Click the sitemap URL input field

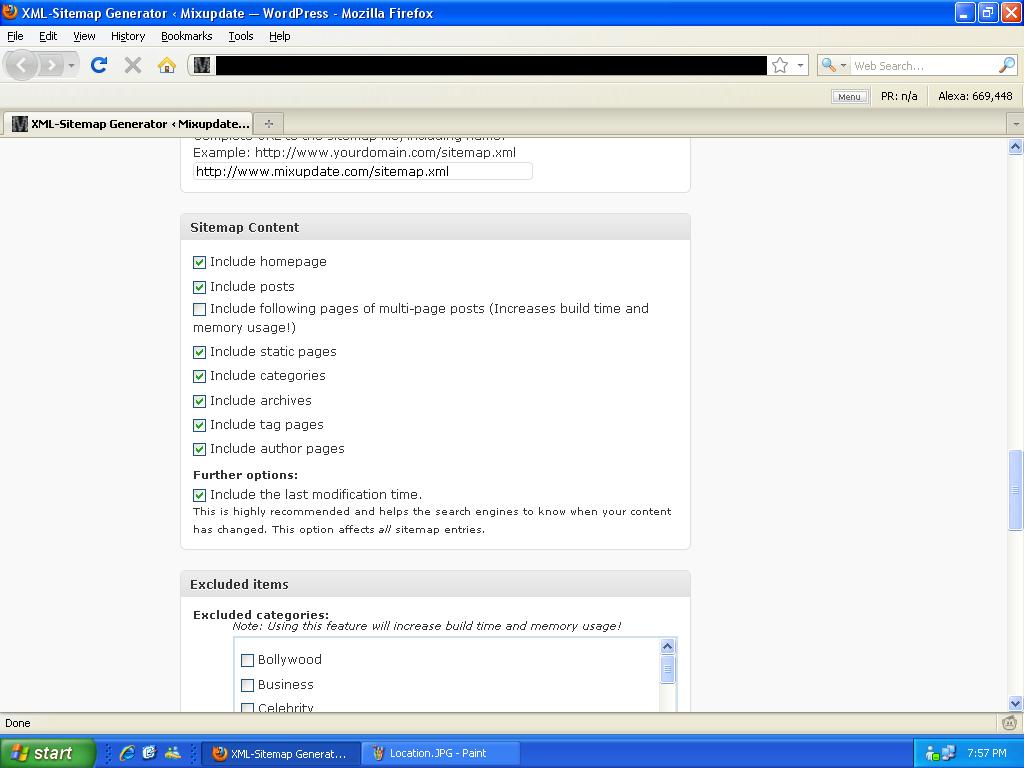(x=362, y=172)
